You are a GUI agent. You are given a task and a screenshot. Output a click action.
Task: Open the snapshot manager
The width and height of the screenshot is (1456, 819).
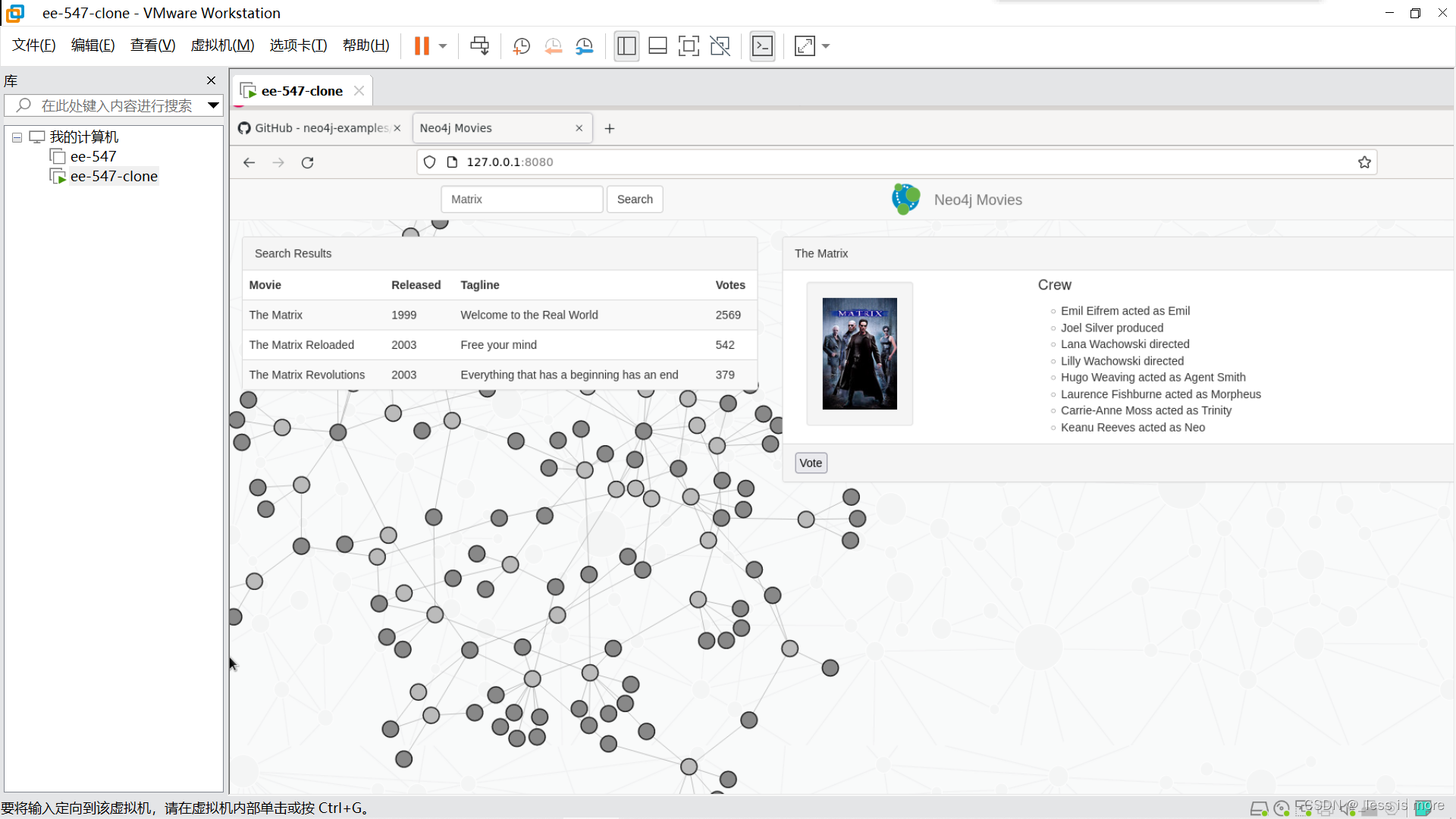click(x=585, y=45)
